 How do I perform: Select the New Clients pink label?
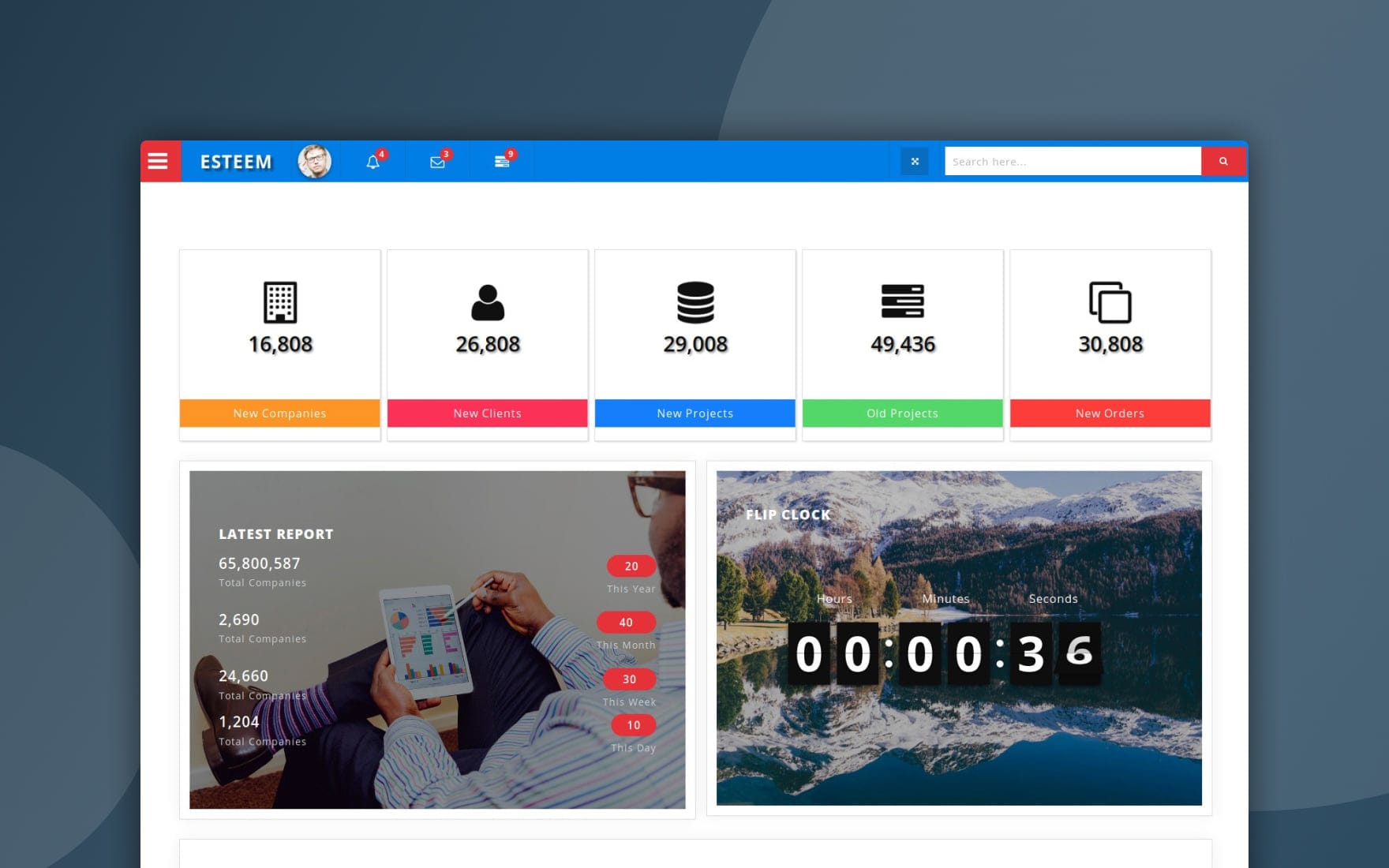pos(487,413)
